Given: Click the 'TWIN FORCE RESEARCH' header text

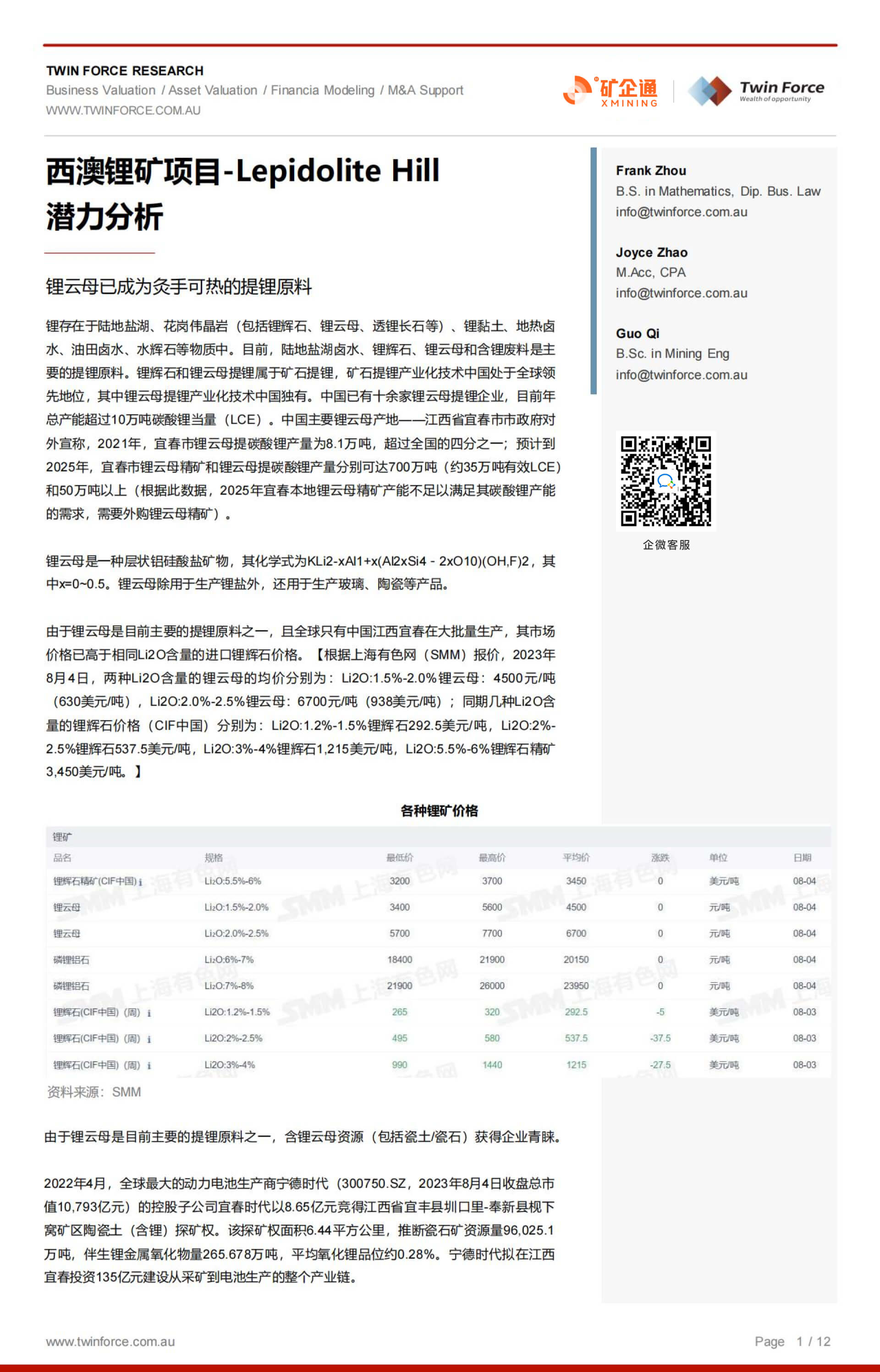Looking at the screenshot, I should [x=125, y=71].
